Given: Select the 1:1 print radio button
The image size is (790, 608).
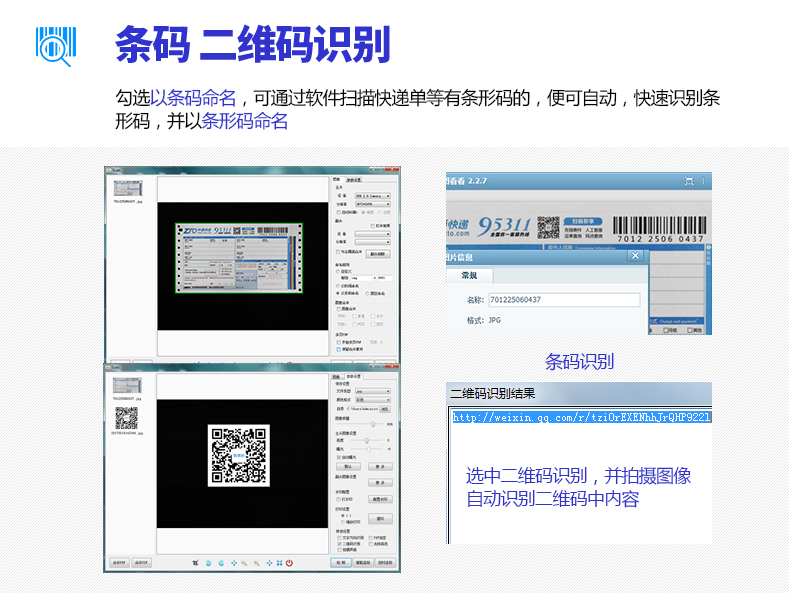Looking at the screenshot, I should 343,516.
